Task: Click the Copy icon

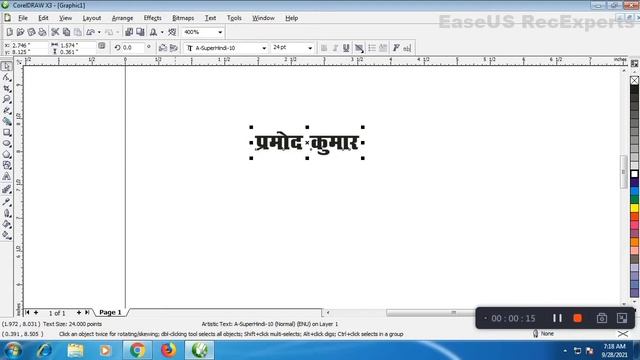Action: 66,32
